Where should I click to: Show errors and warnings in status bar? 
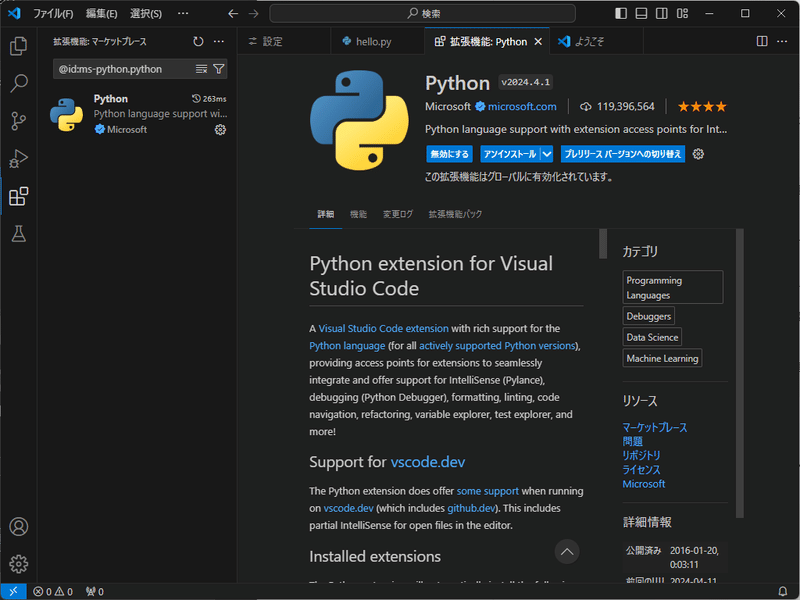tap(53, 591)
